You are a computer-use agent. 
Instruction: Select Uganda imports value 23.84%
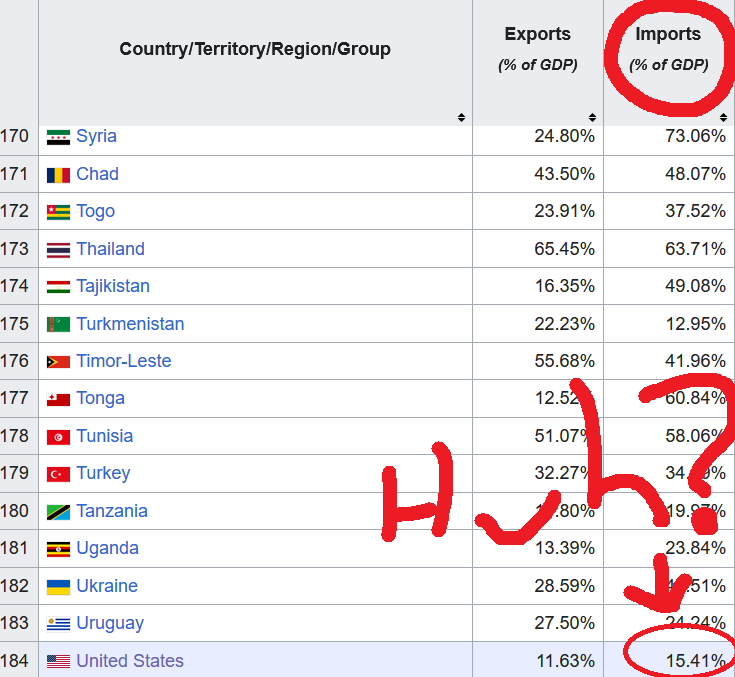pyautogui.click(x=695, y=548)
